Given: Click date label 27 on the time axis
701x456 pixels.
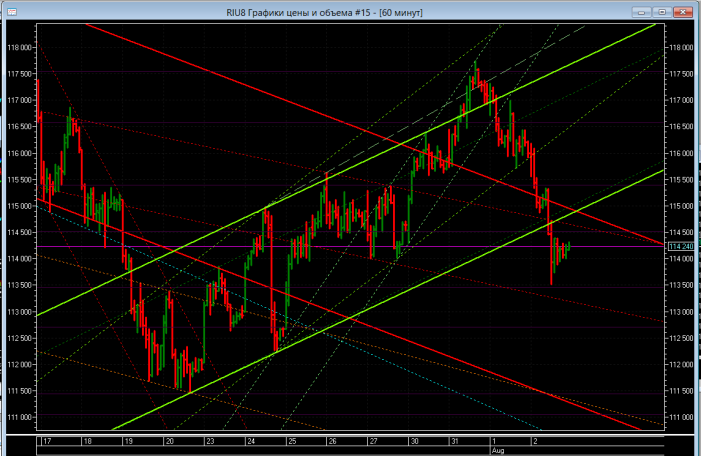Looking at the screenshot, I should tap(373, 441).
